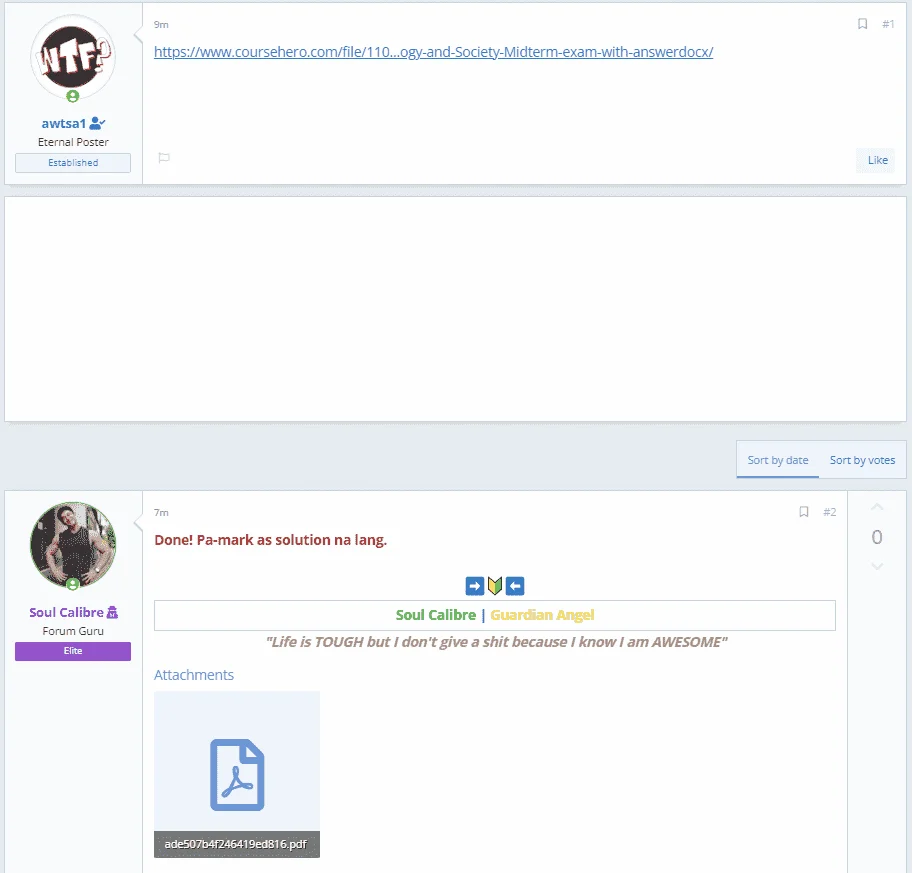Screen dimensions: 912x873
Task: Upvote post #2
Action: coord(877,507)
